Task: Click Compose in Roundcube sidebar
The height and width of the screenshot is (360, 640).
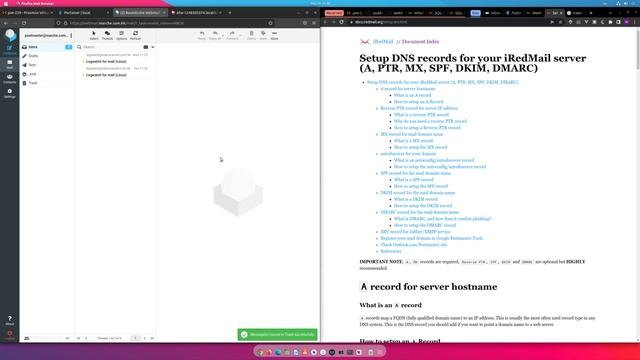Action: pos(9,50)
